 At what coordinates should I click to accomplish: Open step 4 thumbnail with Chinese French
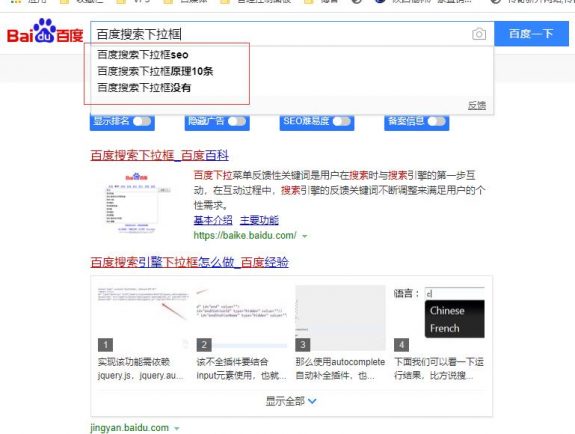(439, 318)
